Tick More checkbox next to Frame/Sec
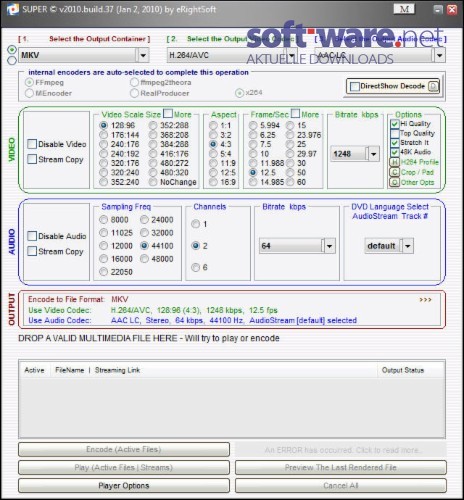 click(x=295, y=114)
